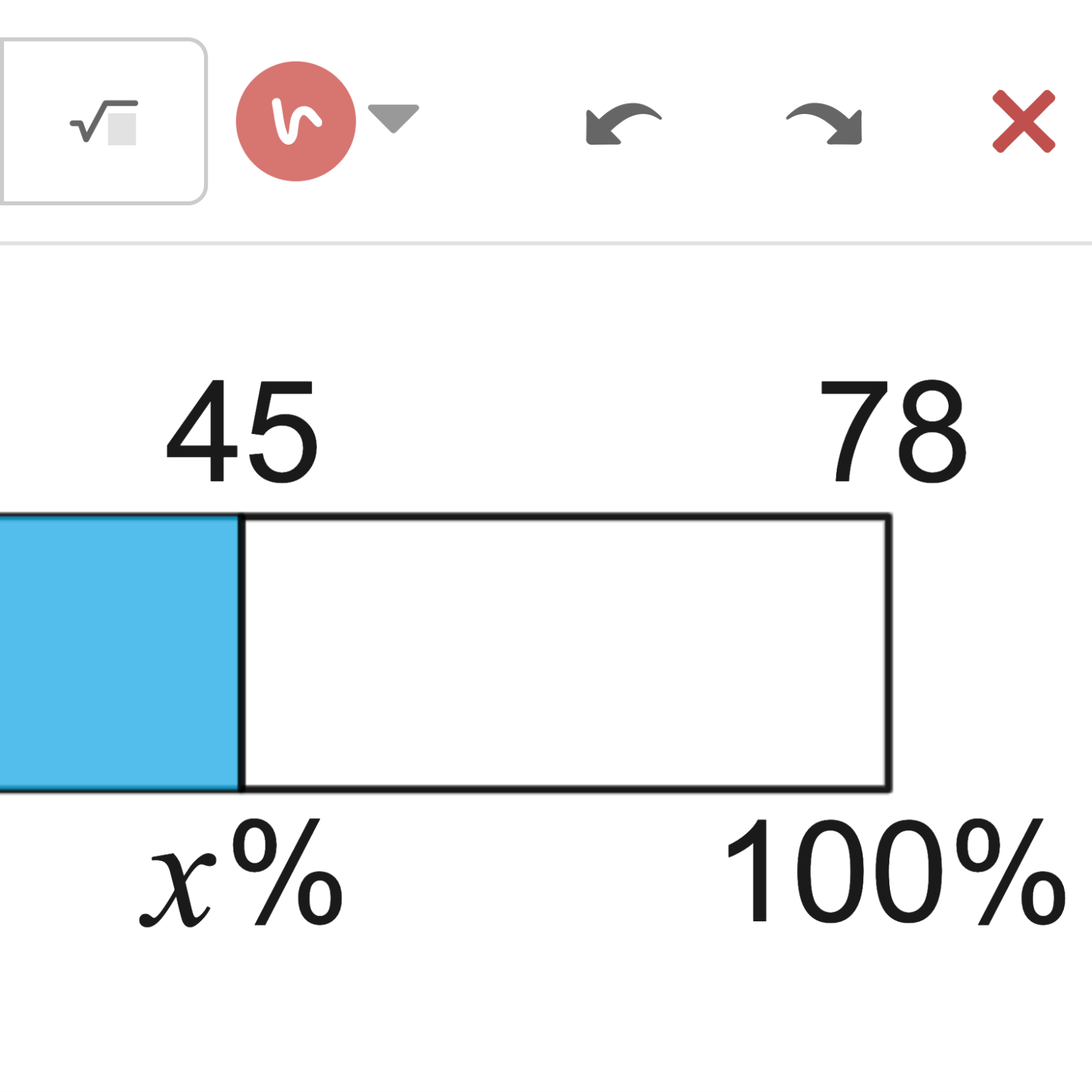Open the square root math input tool

point(102,121)
